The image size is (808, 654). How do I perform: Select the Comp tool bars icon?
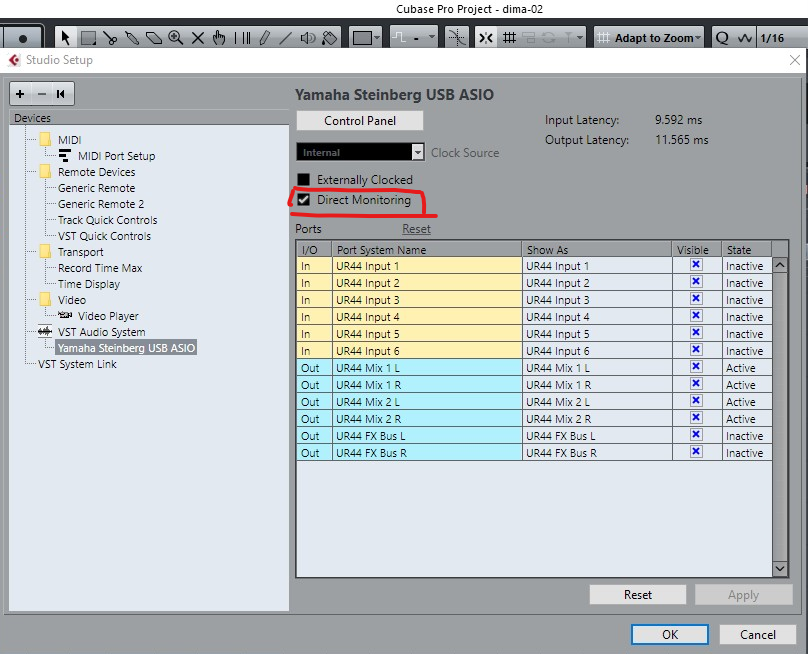pyautogui.click(x=242, y=38)
